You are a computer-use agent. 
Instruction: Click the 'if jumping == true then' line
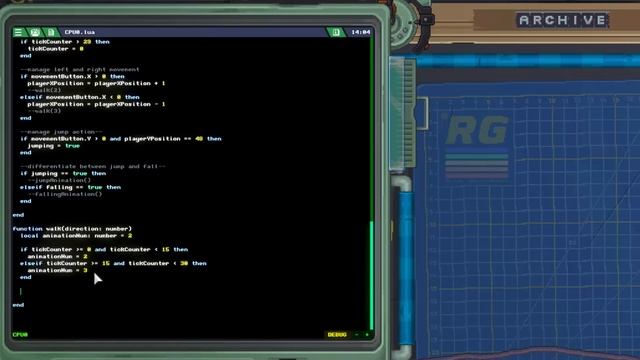(x=63, y=173)
